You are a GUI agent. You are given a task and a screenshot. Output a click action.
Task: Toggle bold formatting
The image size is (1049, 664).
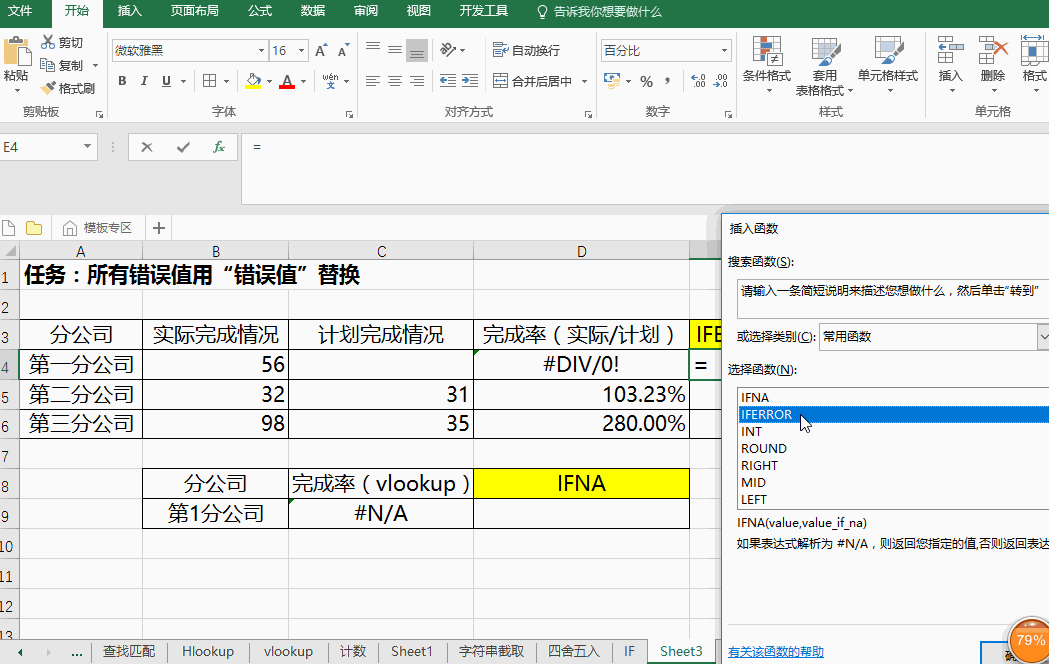click(x=123, y=82)
